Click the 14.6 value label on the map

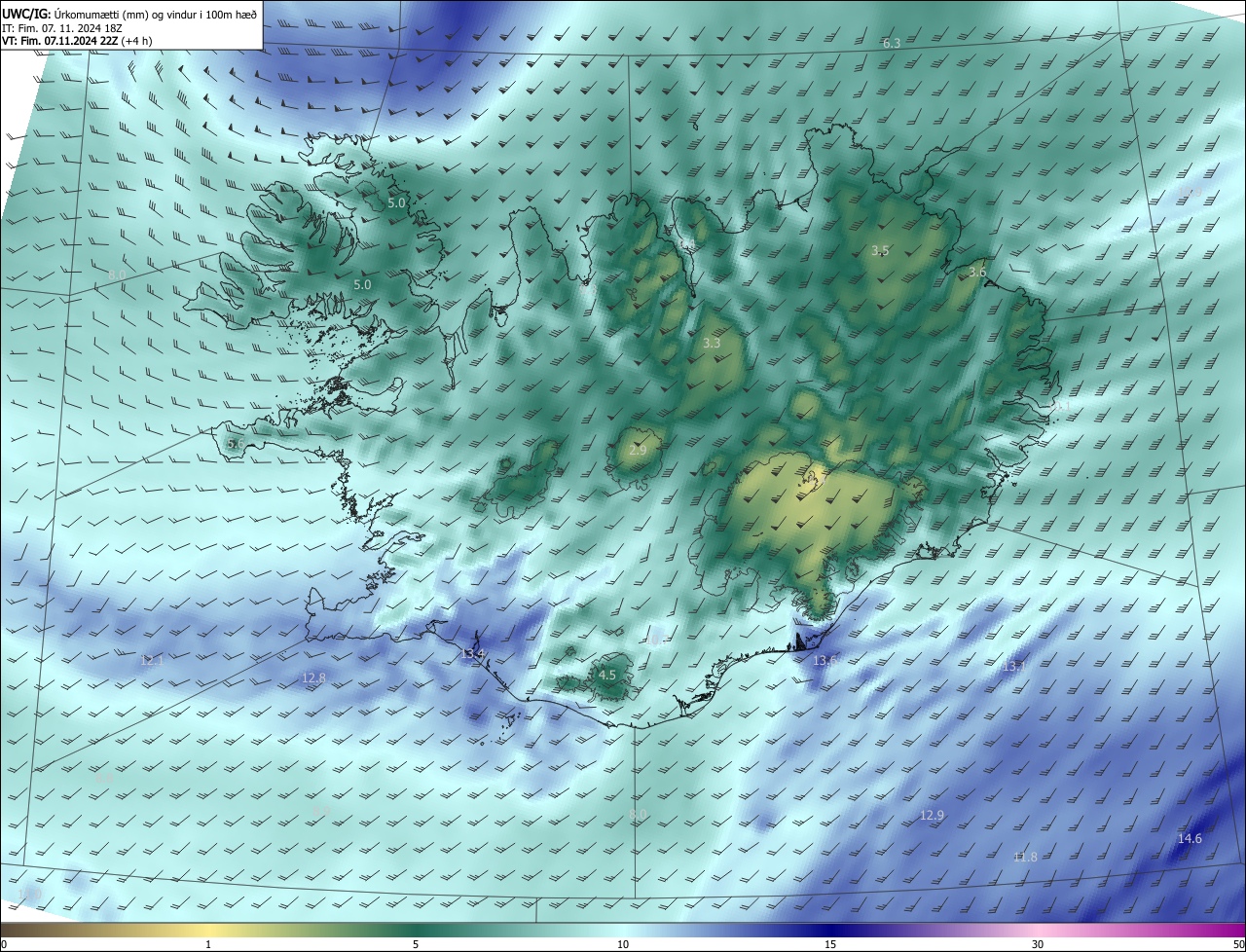coord(1190,838)
